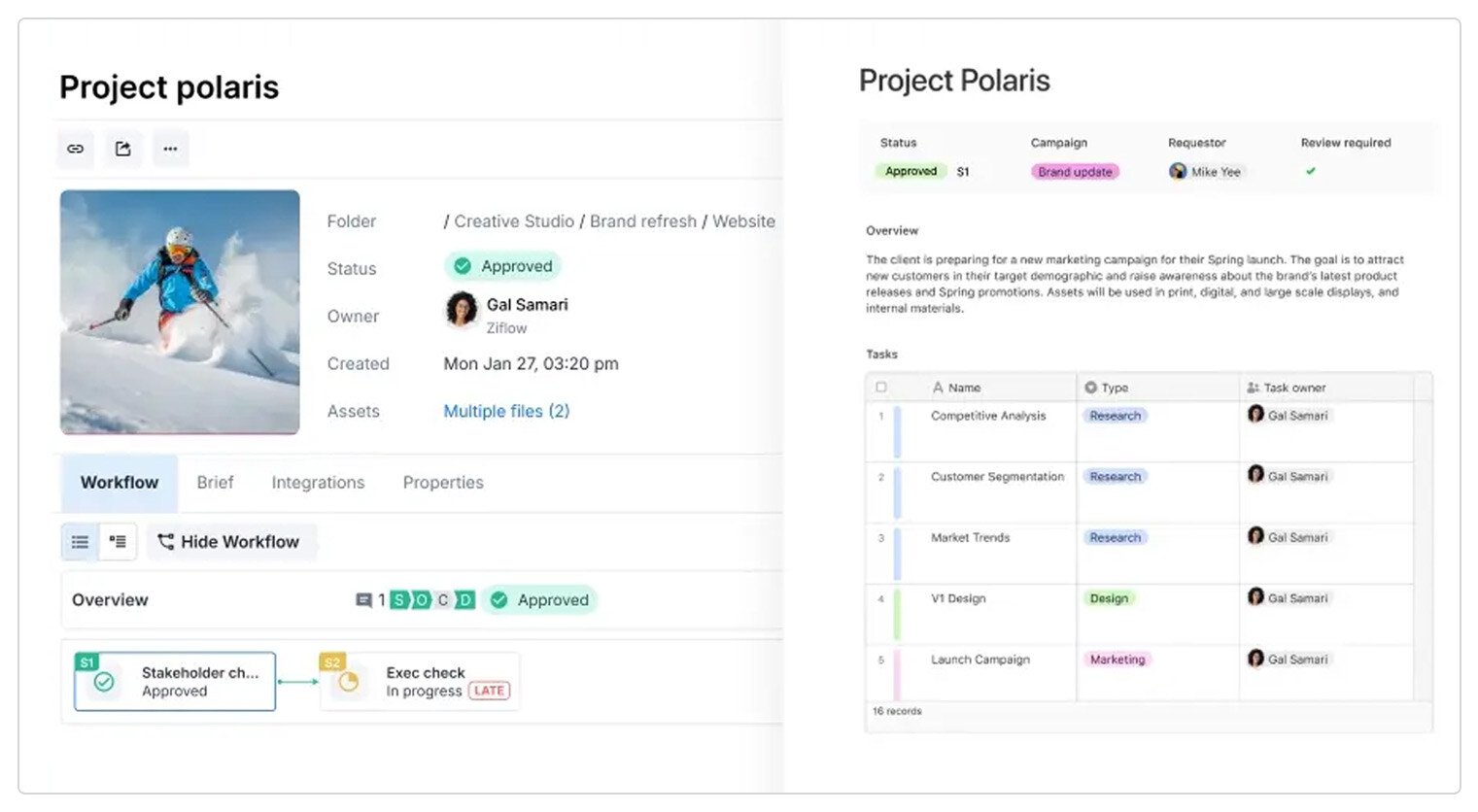Select the Launch Campaign task row
Screen dimensions: 1478x812
pyautogui.click(x=980, y=660)
